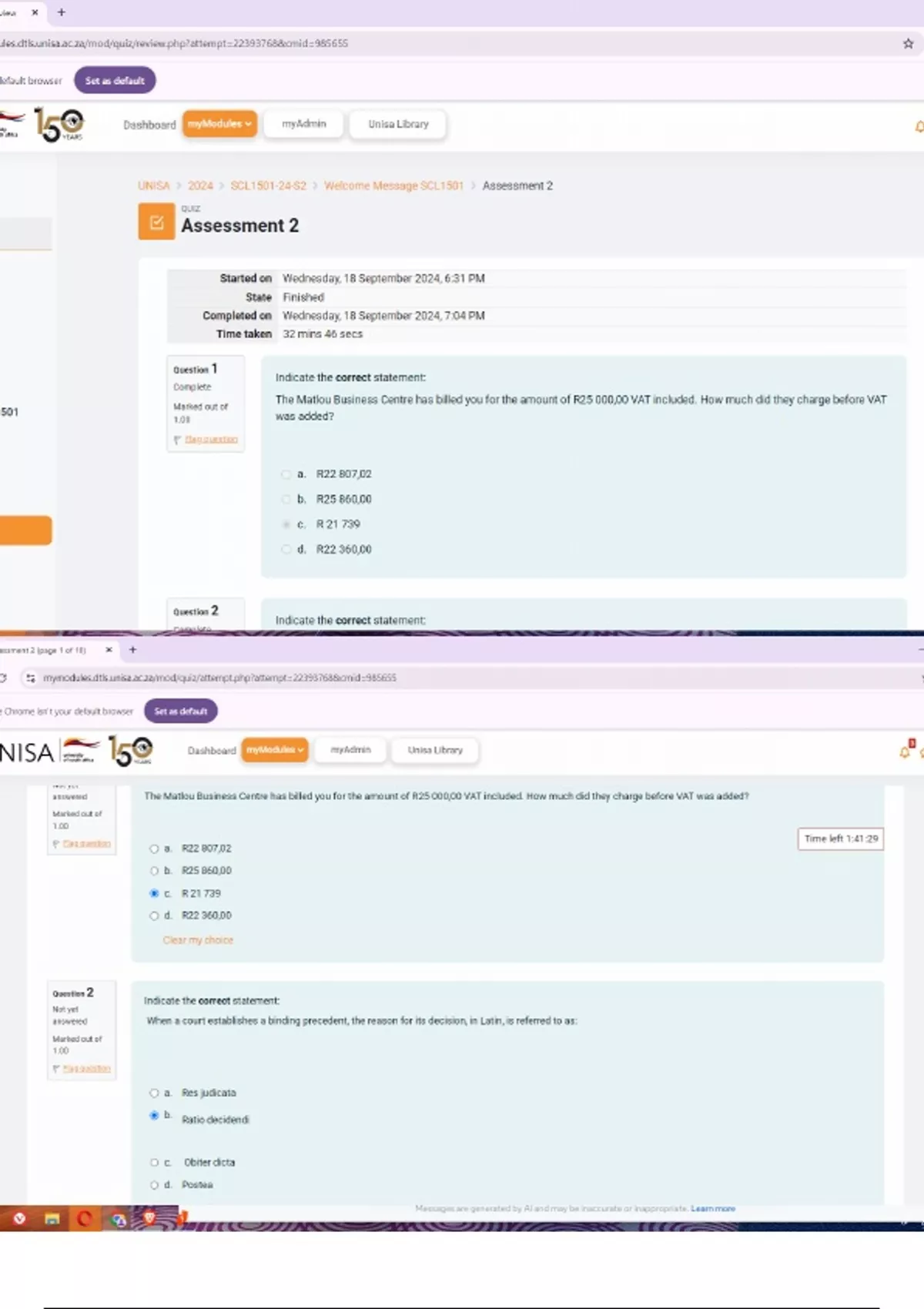Open Unisa Library in the lower window navbar
The height and width of the screenshot is (1309, 924).
[435, 750]
